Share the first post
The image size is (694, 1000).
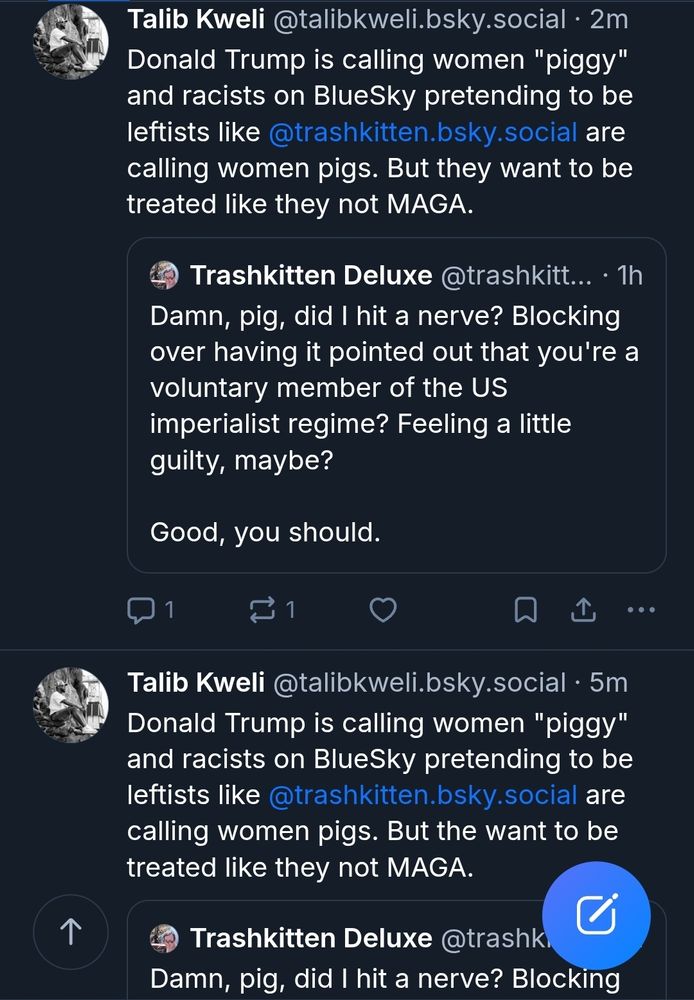tap(583, 609)
